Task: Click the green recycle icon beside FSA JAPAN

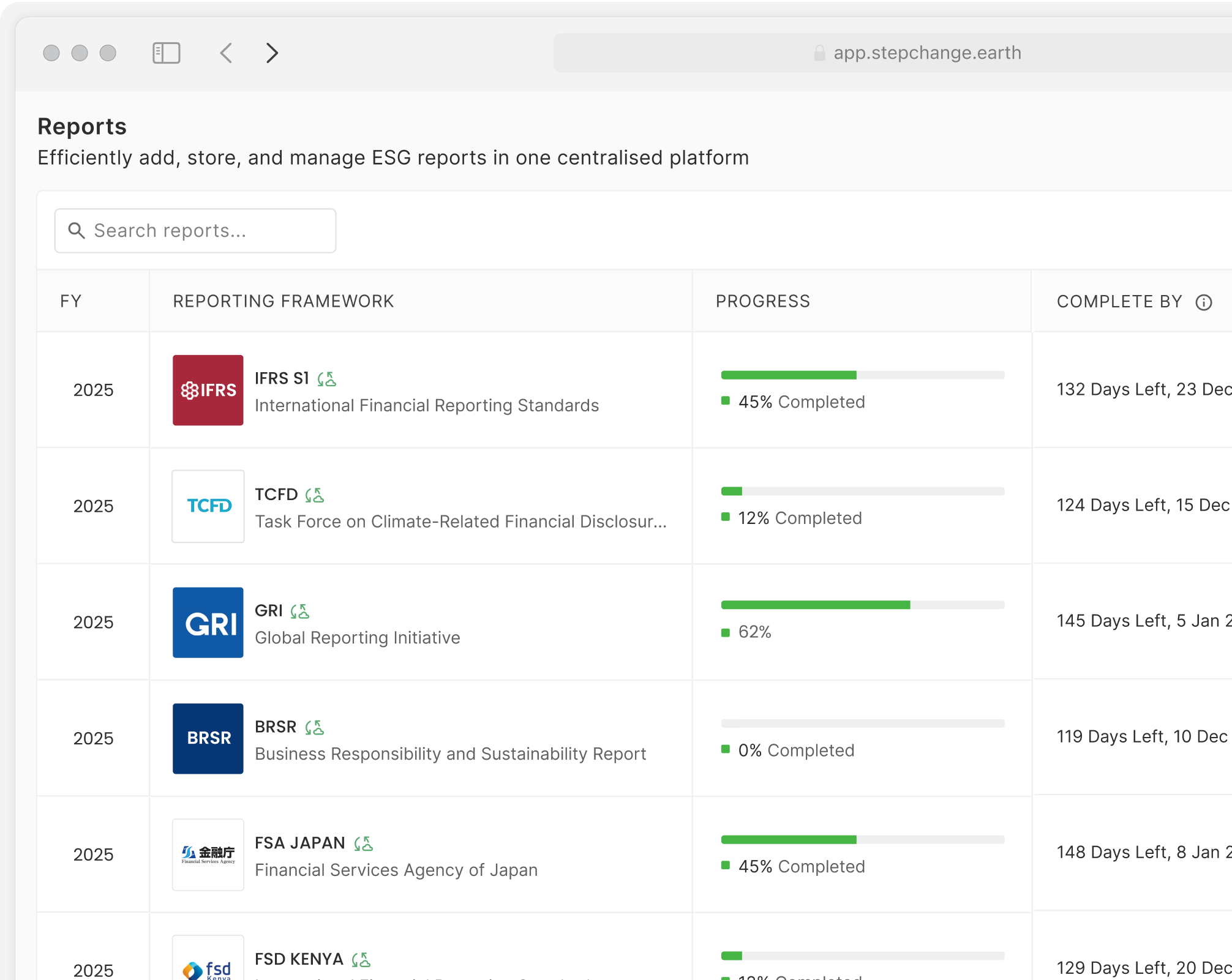Action: pyautogui.click(x=364, y=843)
